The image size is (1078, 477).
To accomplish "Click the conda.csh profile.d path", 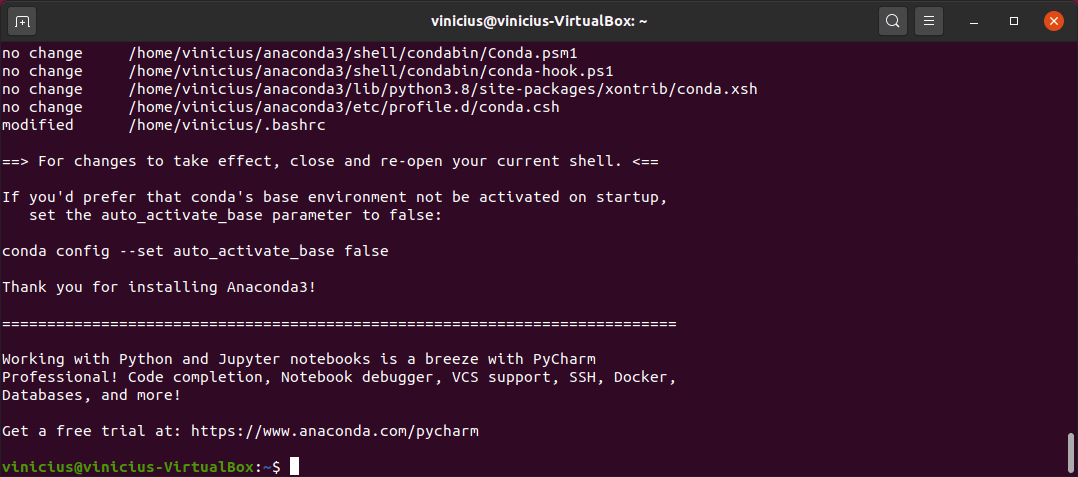I will coord(344,107).
